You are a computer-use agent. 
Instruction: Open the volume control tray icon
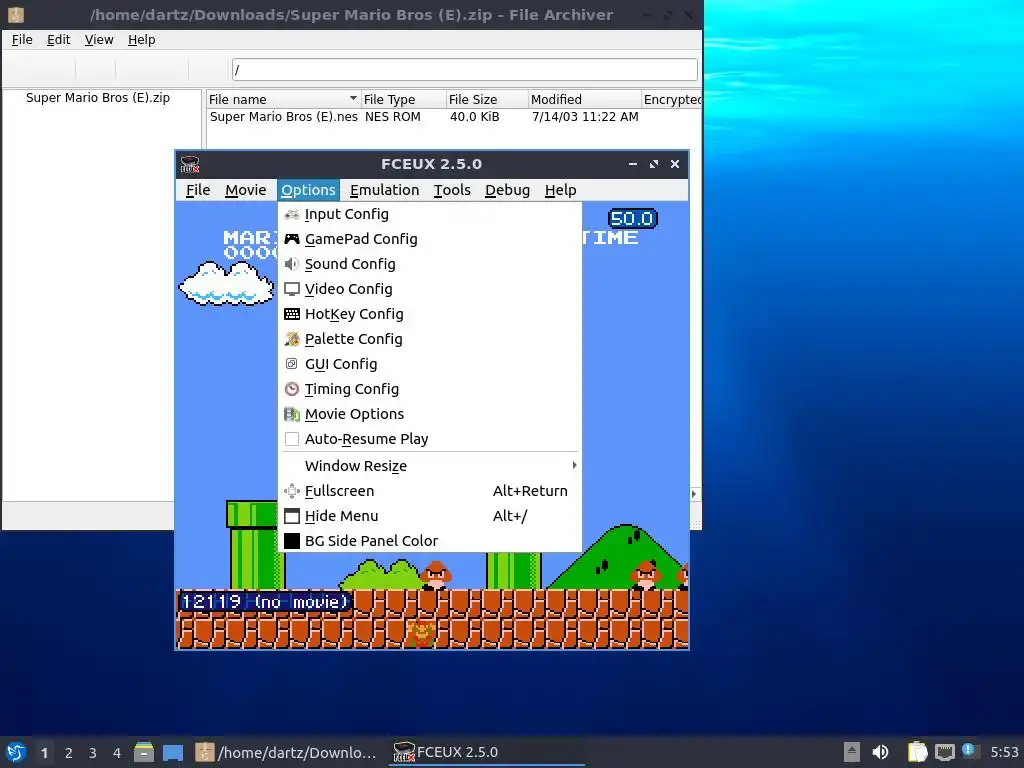(881, 752)
